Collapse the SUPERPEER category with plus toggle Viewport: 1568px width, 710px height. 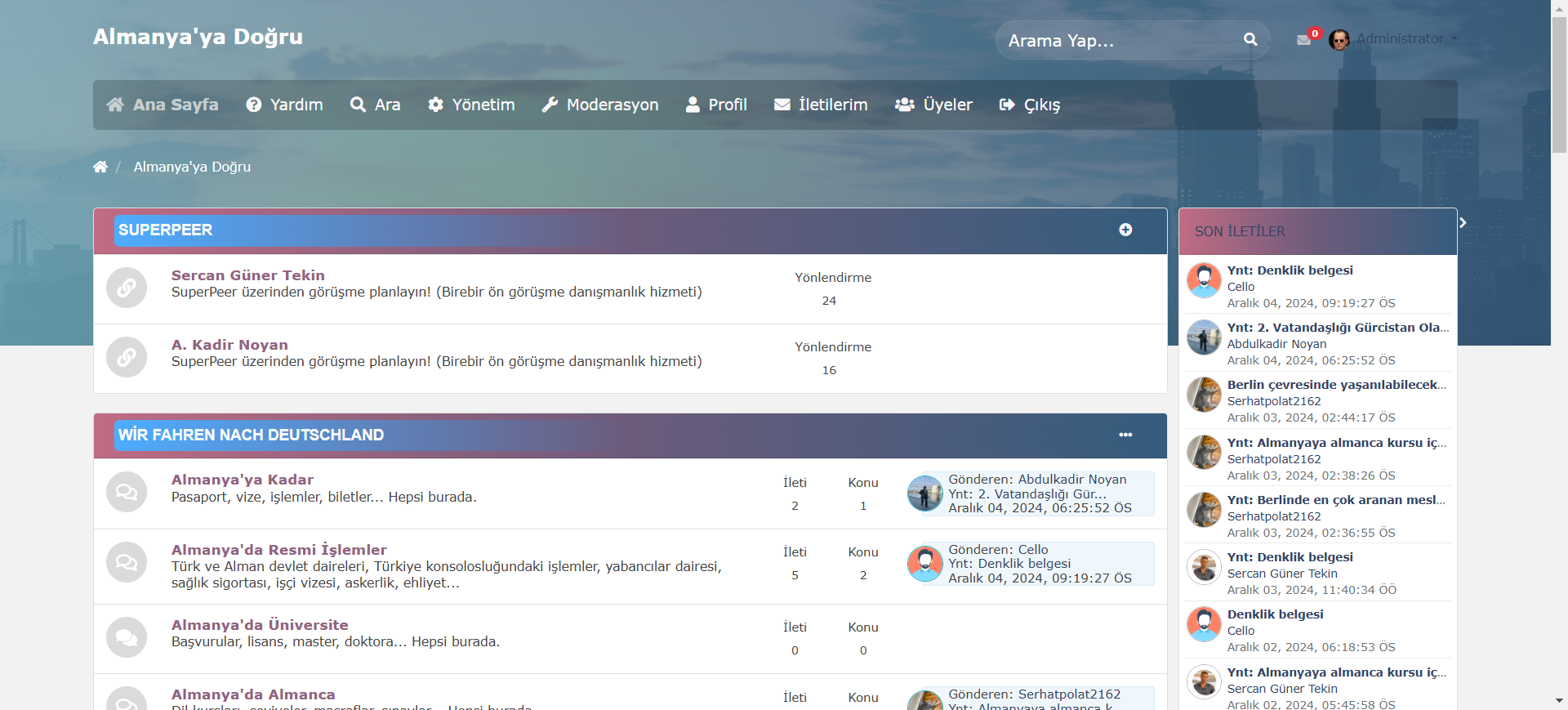(1125, 230)
